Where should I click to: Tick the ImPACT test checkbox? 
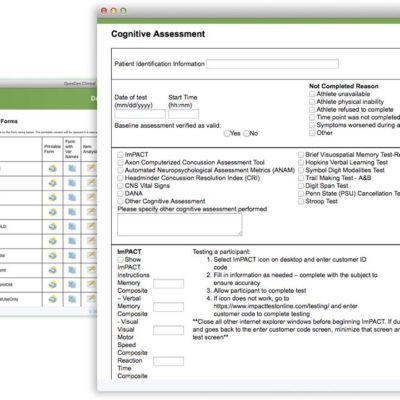point(120,155)
